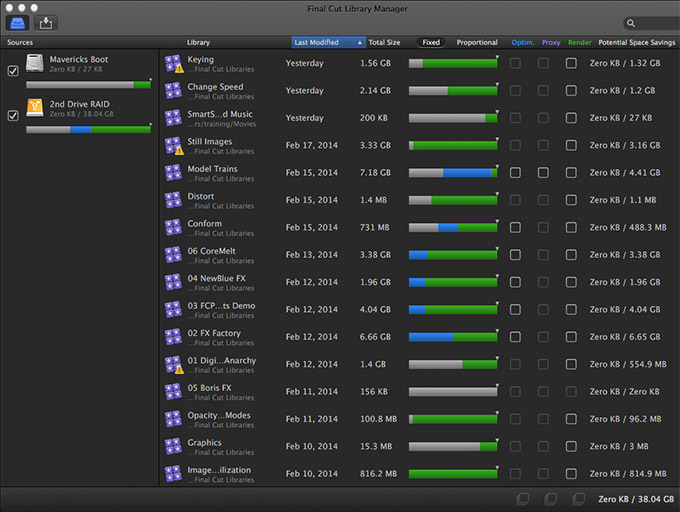Tick Render checkbox for Graphics library
The height and width of the screenshot is (512, 680).
pos(571,446)
